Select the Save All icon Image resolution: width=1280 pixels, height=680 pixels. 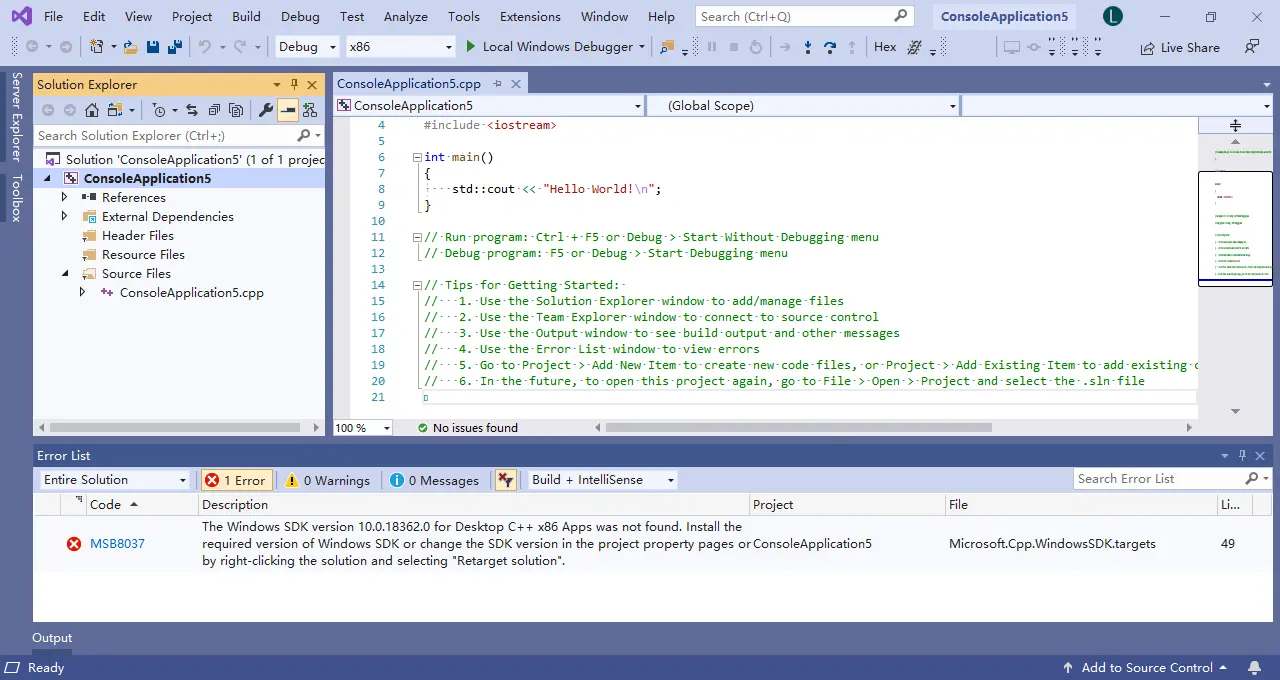point(175,46)
